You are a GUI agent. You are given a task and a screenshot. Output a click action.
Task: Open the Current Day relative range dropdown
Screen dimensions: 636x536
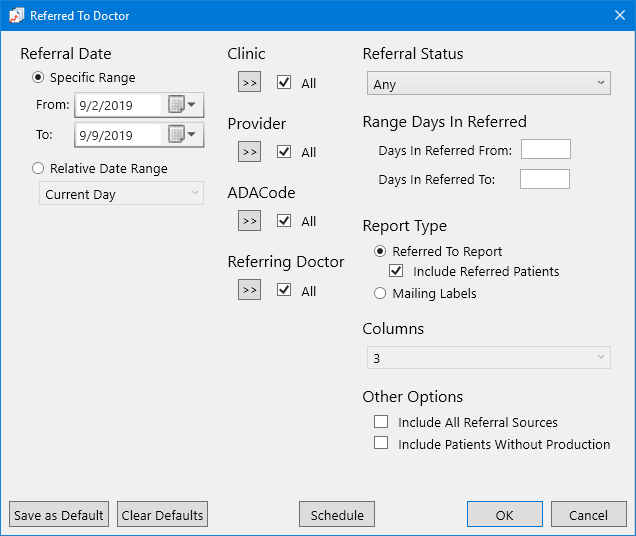121,194
